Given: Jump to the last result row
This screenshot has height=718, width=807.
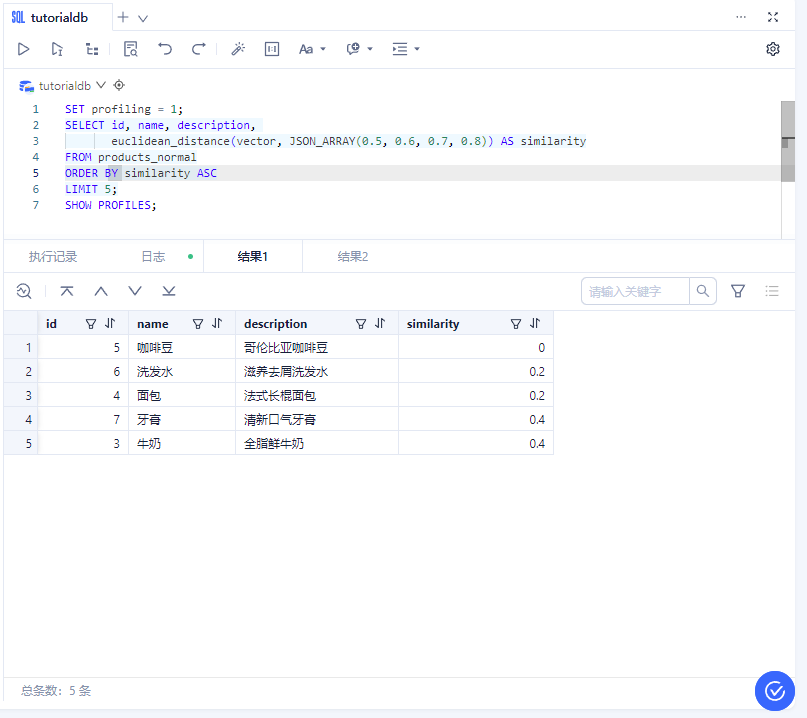Looking at the screenshot, I should (x=169, y=291).
